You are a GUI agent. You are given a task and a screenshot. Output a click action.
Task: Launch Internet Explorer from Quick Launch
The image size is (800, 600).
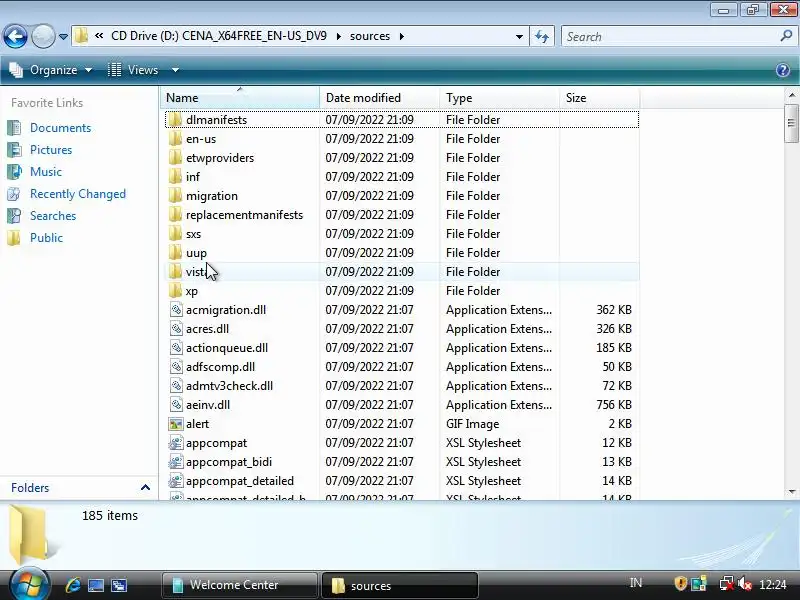pos(72,585)
